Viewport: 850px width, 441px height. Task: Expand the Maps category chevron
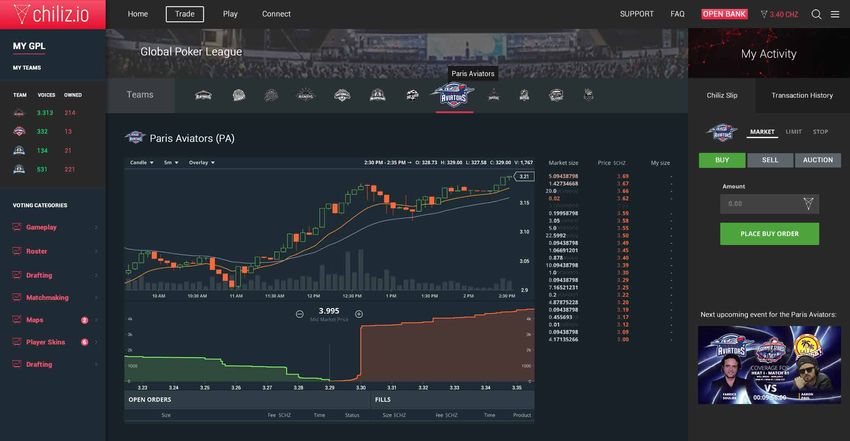tap(96, 320)
